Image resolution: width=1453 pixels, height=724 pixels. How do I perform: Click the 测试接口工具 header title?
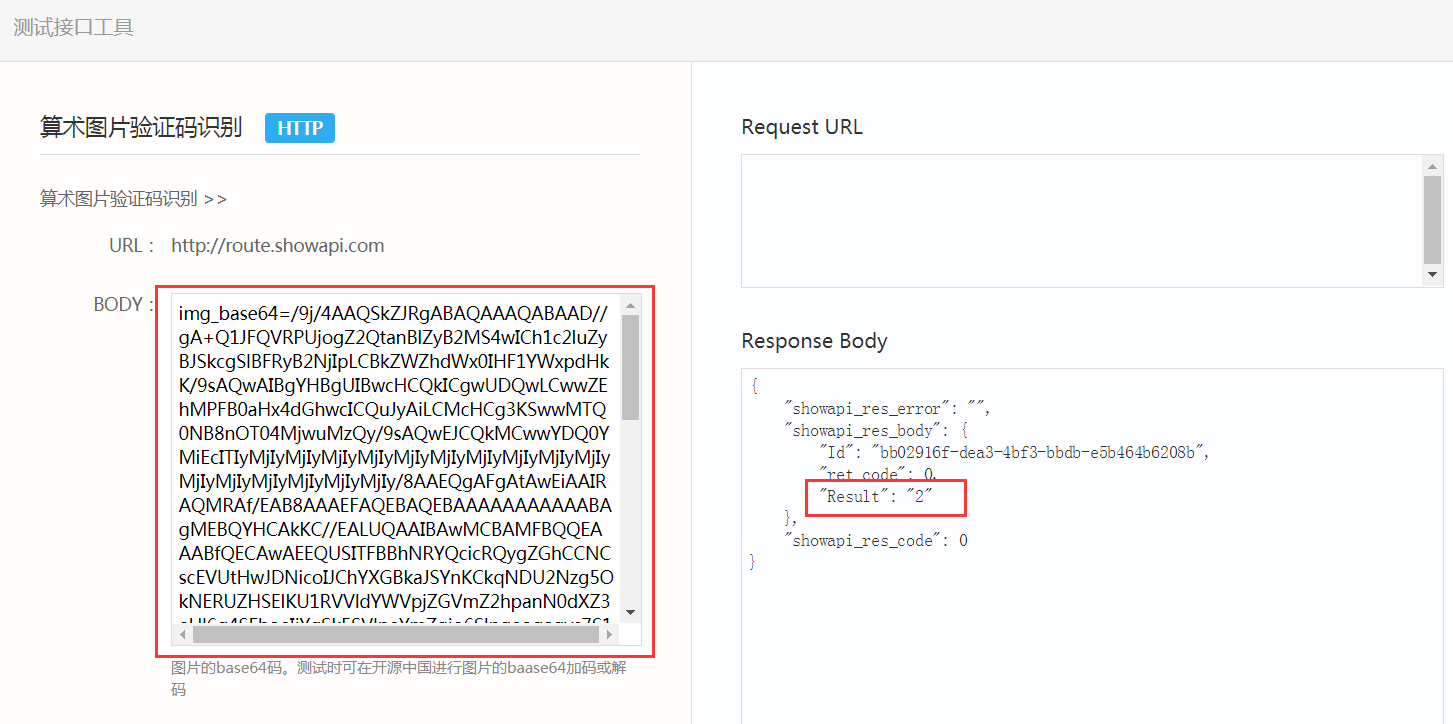[73, 27]
